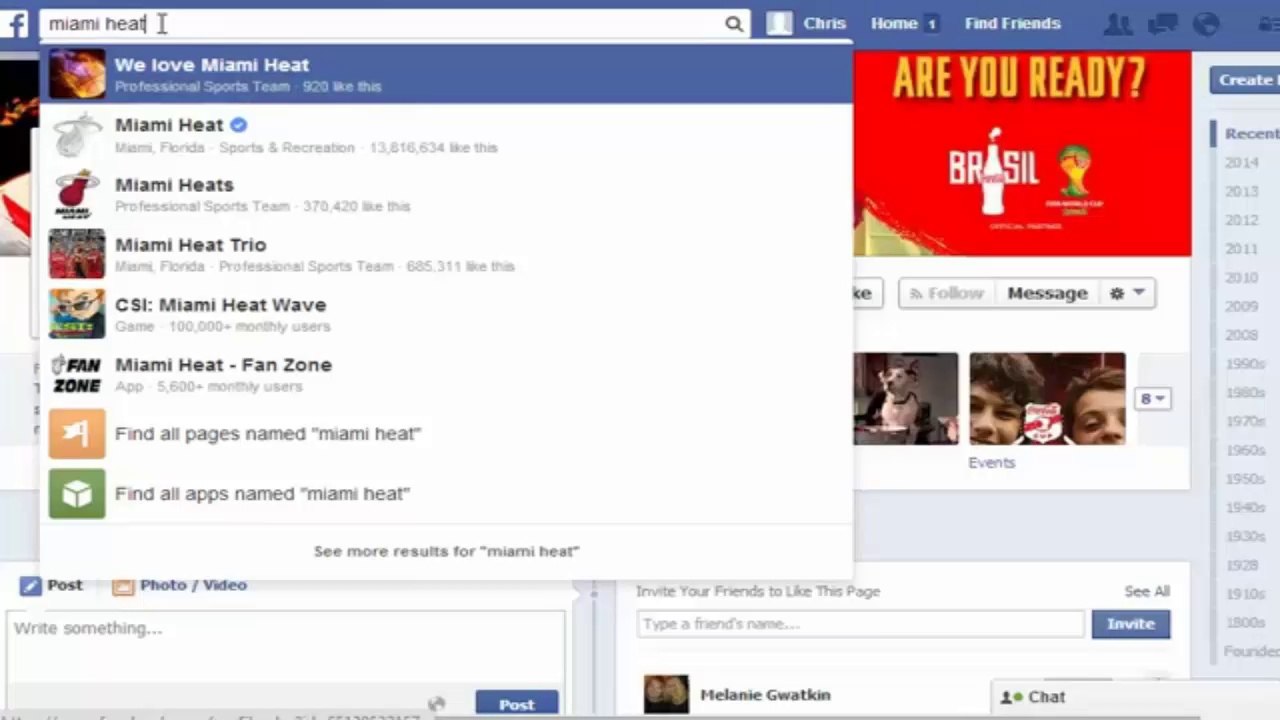Expand the 8 more tabs dropdown
This screenshot has height=720, width=1280.
point(1153,399)
